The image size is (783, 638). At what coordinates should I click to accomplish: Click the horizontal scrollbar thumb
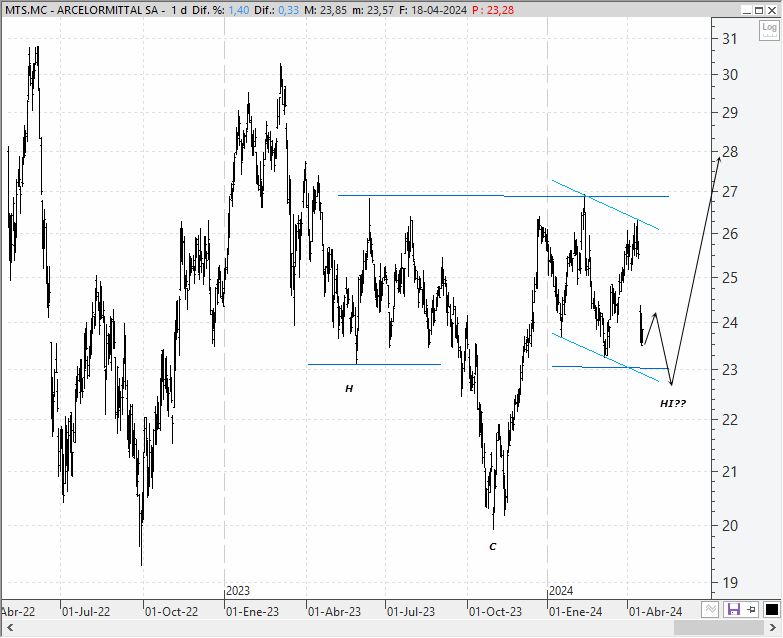(718, 628)
